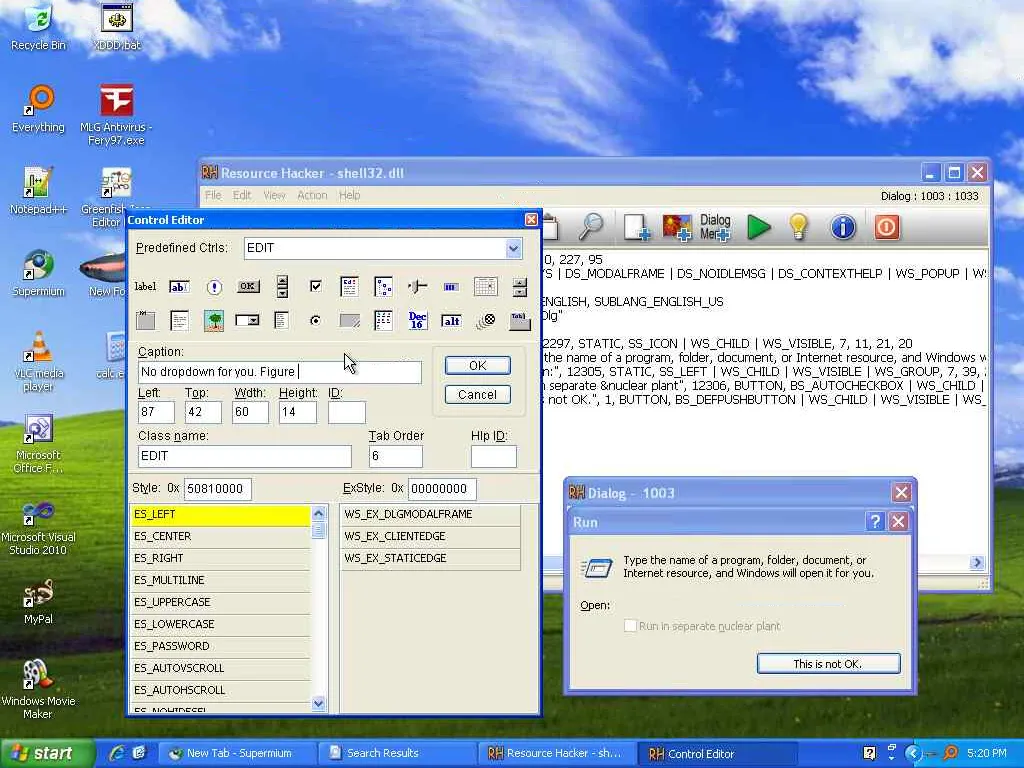
Task: Click the Internet Explorer quick launch icon
Action: coord(117,754)
